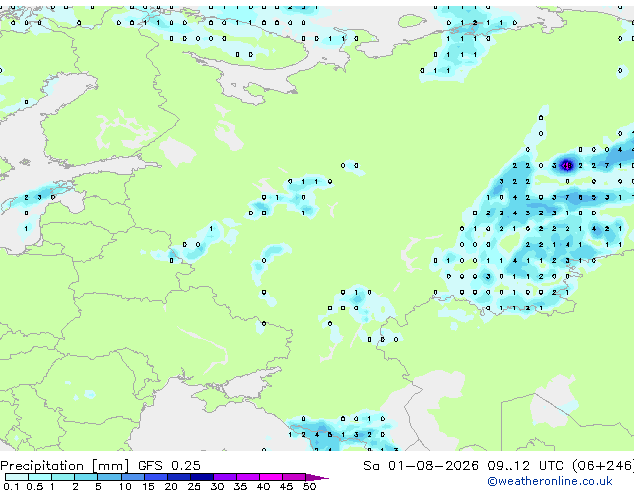This screenshot has height=490, width=634.
Task: Click the 1–2 mm legend color box
Action: (x=63, y=477)
